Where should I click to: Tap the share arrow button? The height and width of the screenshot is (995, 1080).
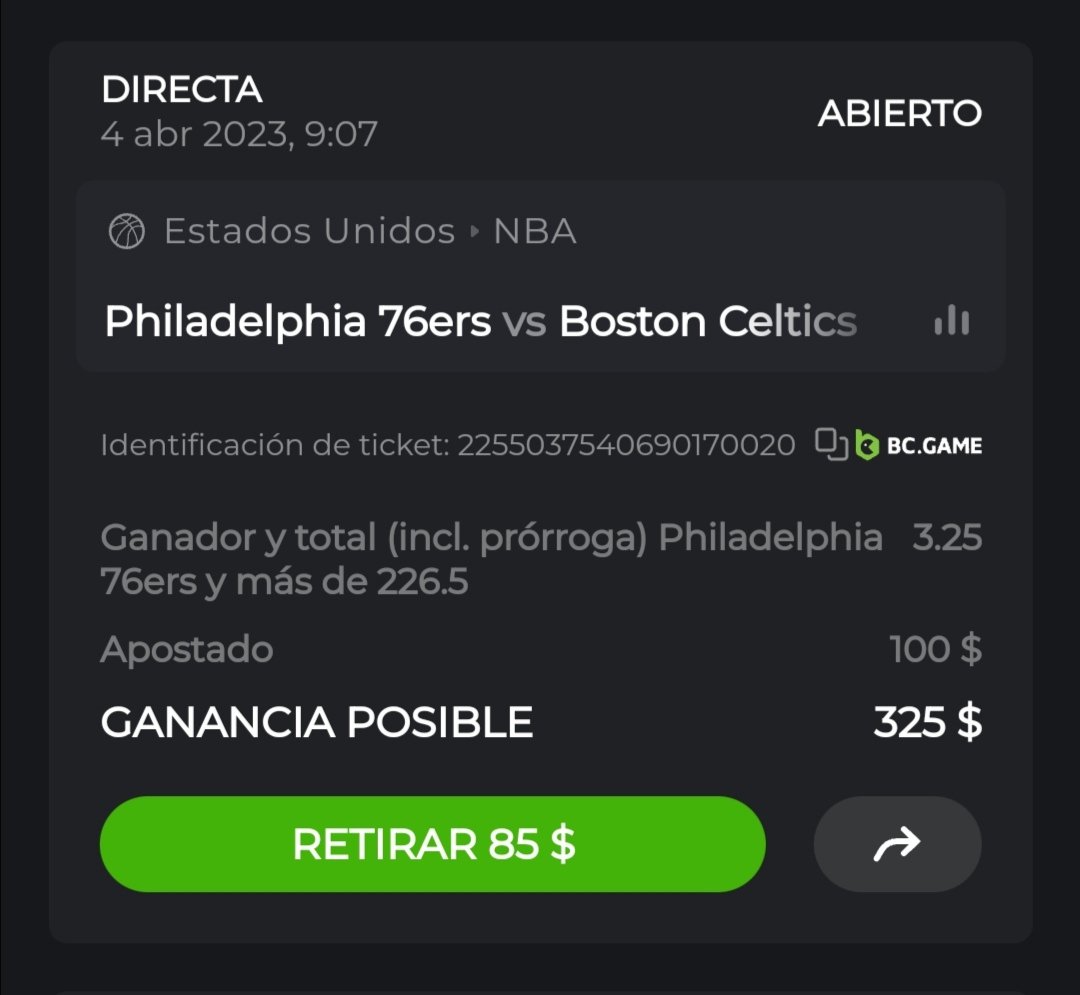click(897, 845)
